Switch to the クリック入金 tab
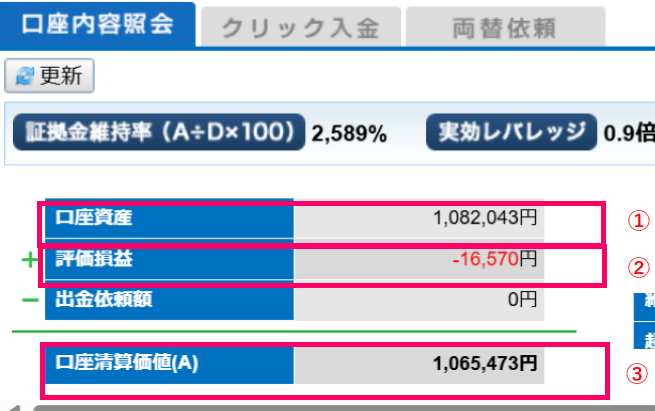Viewport: 655px width, 411px height. [300, 28]
